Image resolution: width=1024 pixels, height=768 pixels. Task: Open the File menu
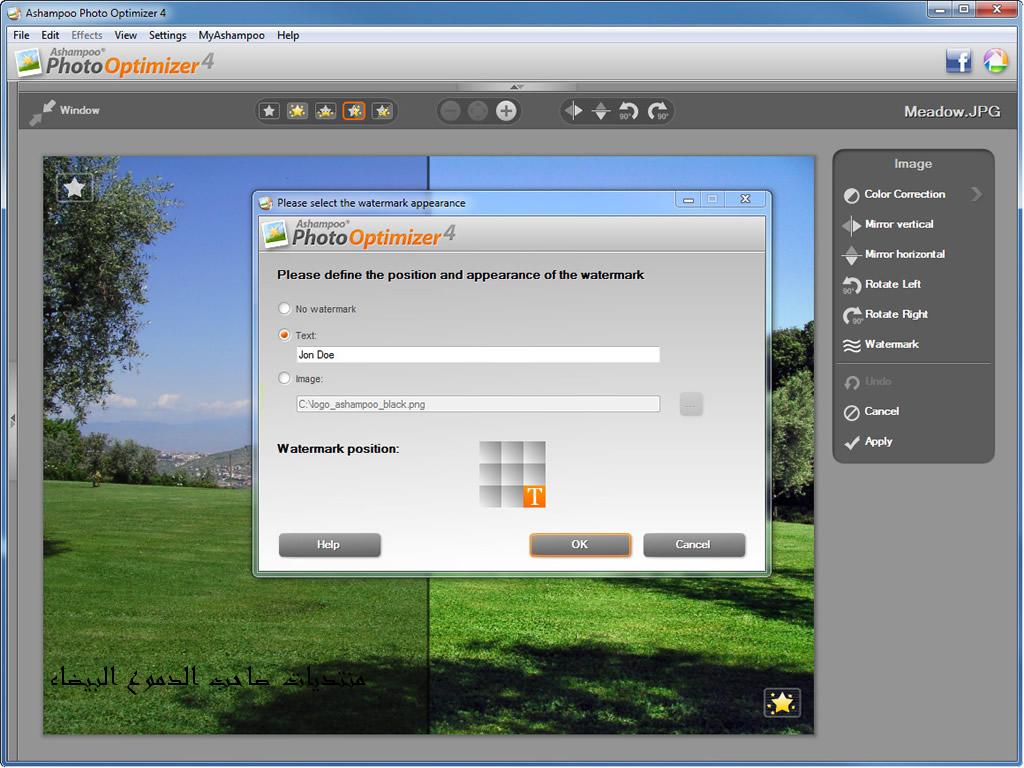21,35
